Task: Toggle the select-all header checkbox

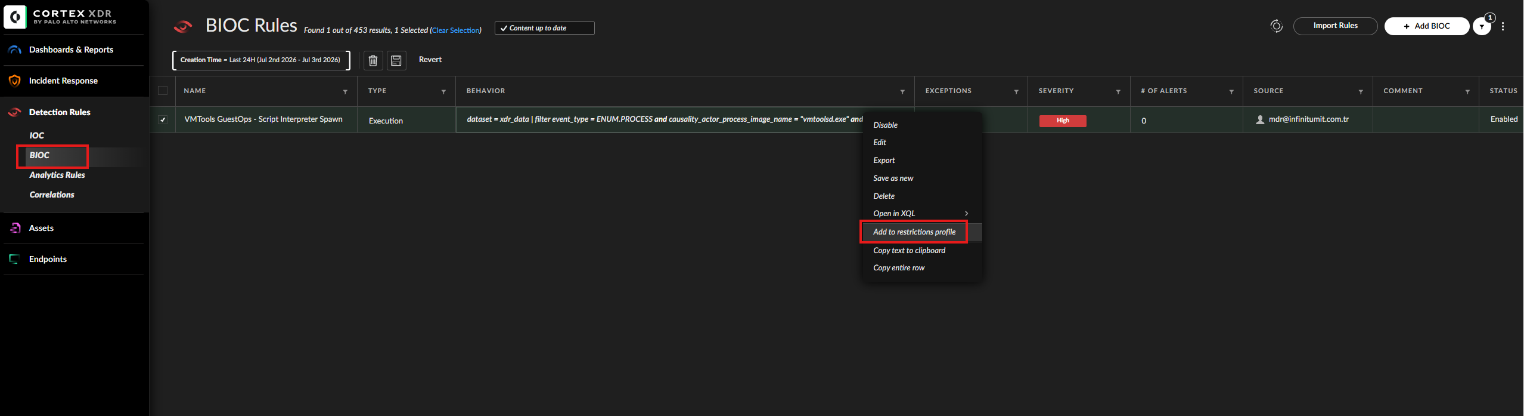Action: tap(163, 91)
